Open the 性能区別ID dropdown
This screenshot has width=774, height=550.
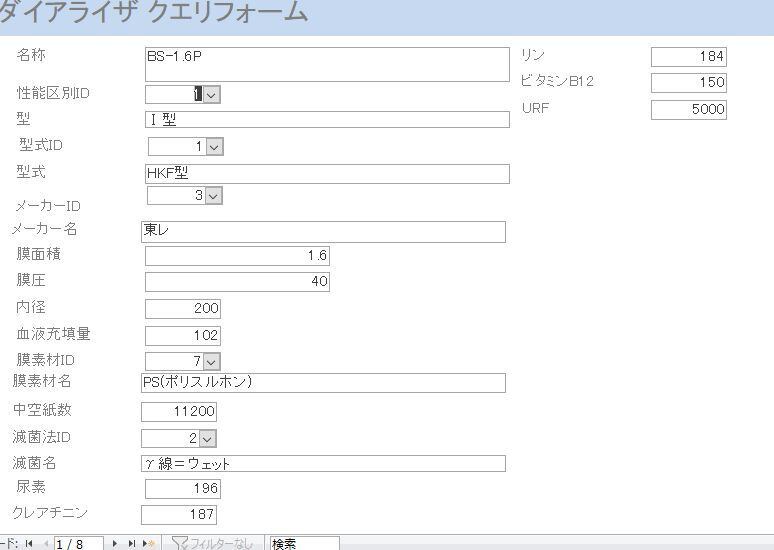click(x=212, y=94)
